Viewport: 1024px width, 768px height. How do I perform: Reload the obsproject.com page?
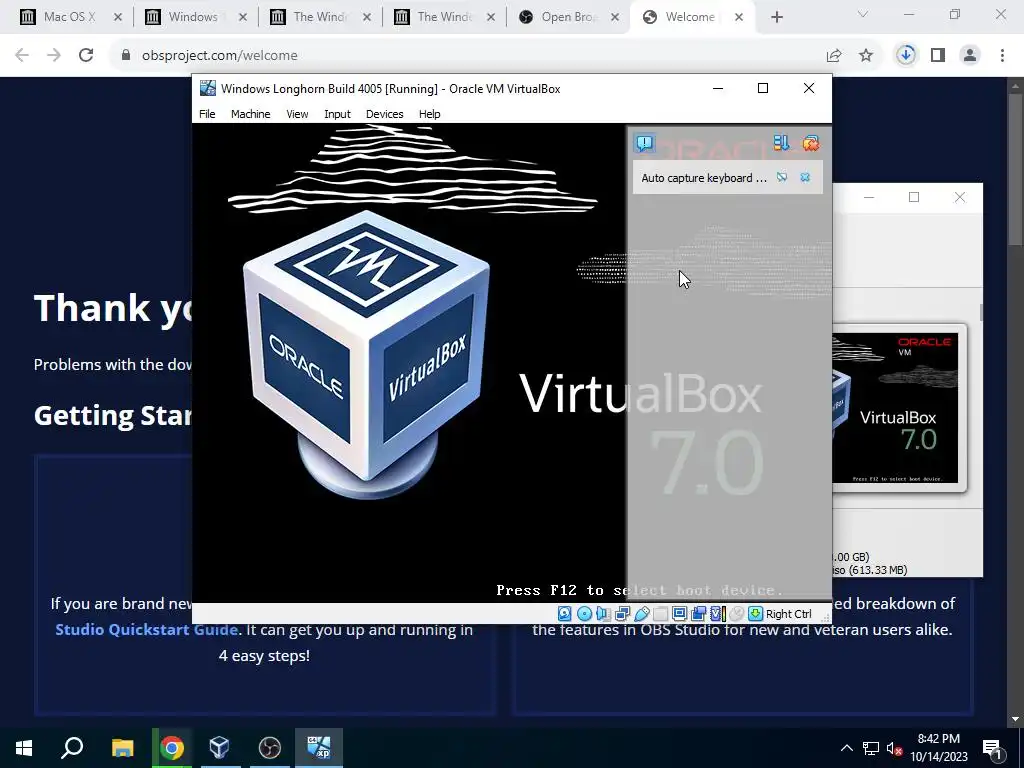click(86, 56)
